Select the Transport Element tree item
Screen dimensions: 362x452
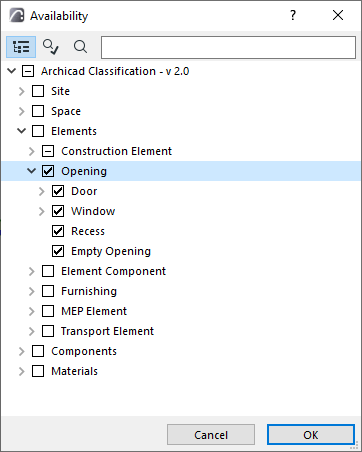click(107, 331)
